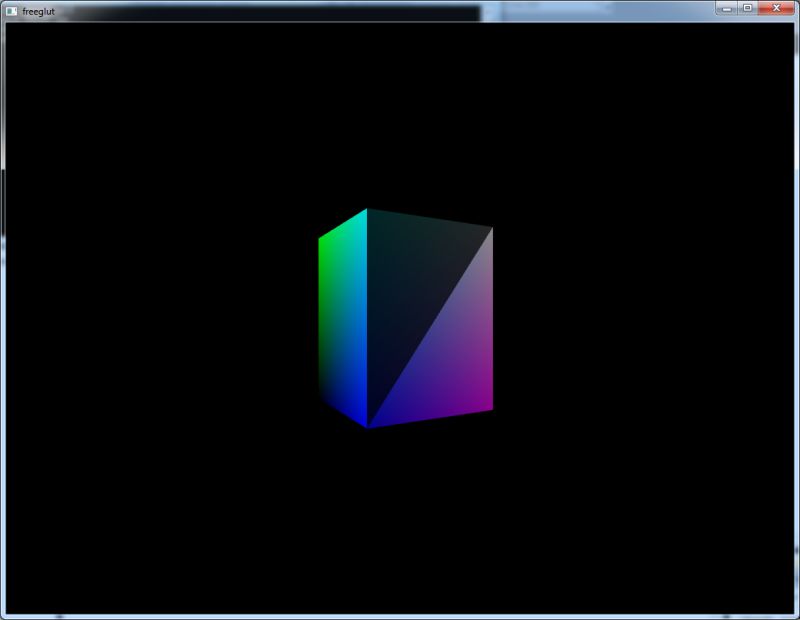Click the minimize icon of the background window
The image size is (800, 620).
[726, 9]
